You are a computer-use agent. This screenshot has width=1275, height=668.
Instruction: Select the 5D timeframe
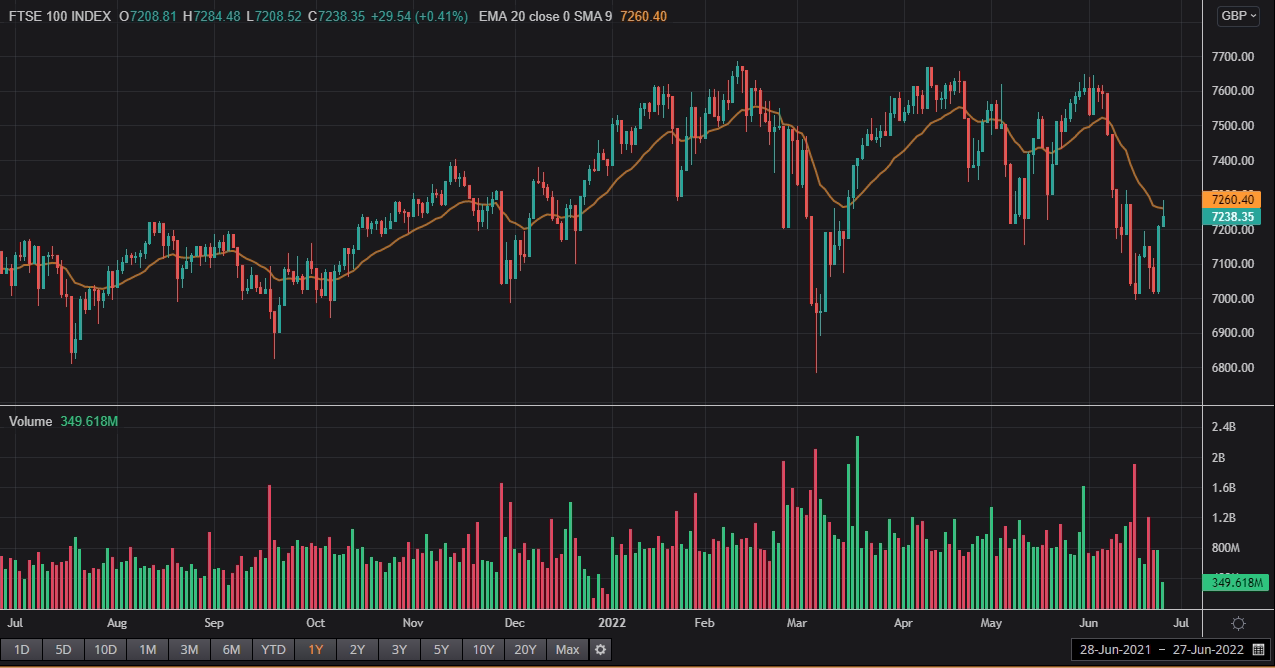point(63,650)
